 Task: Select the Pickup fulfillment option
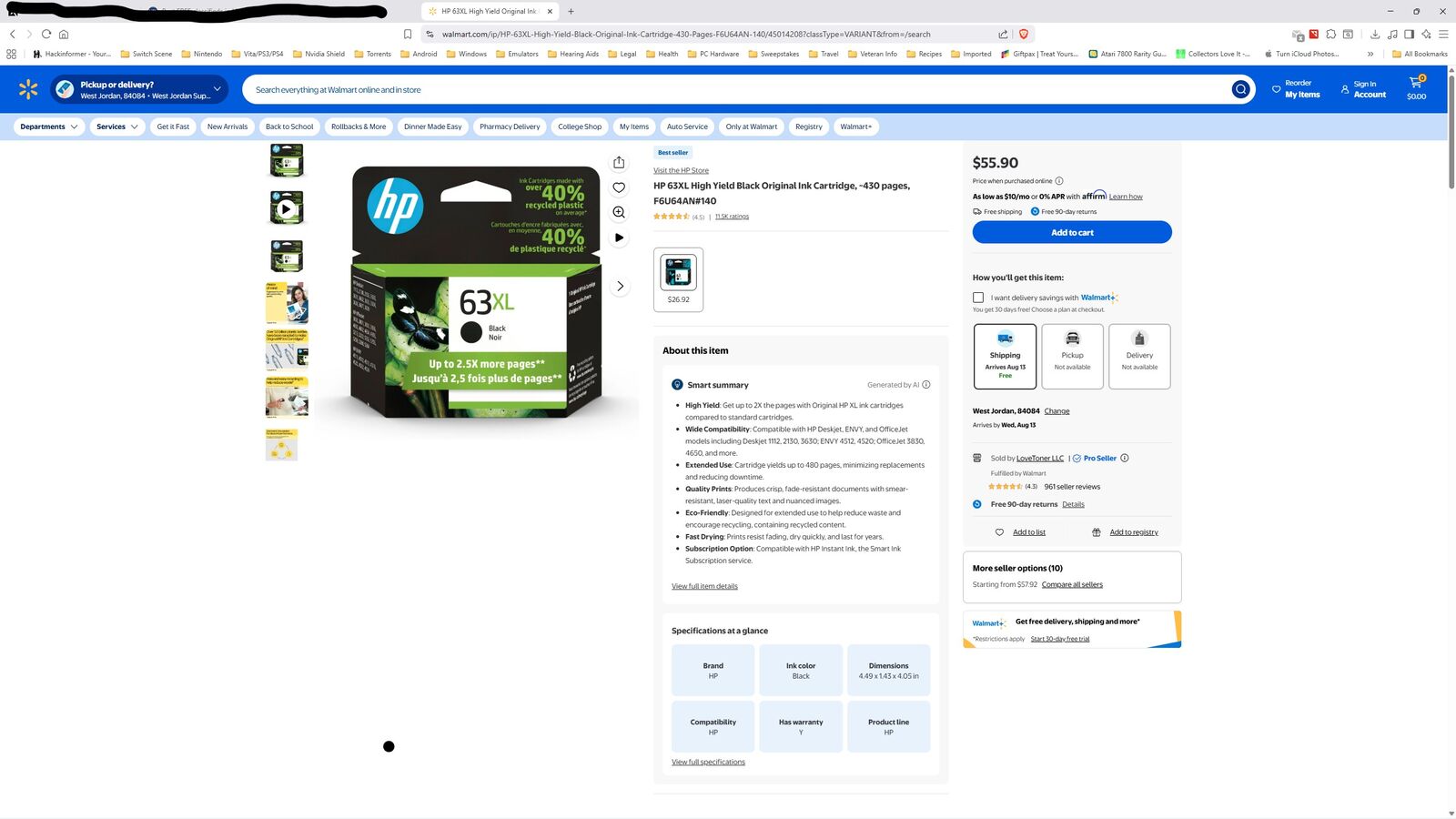point(1072,357)
